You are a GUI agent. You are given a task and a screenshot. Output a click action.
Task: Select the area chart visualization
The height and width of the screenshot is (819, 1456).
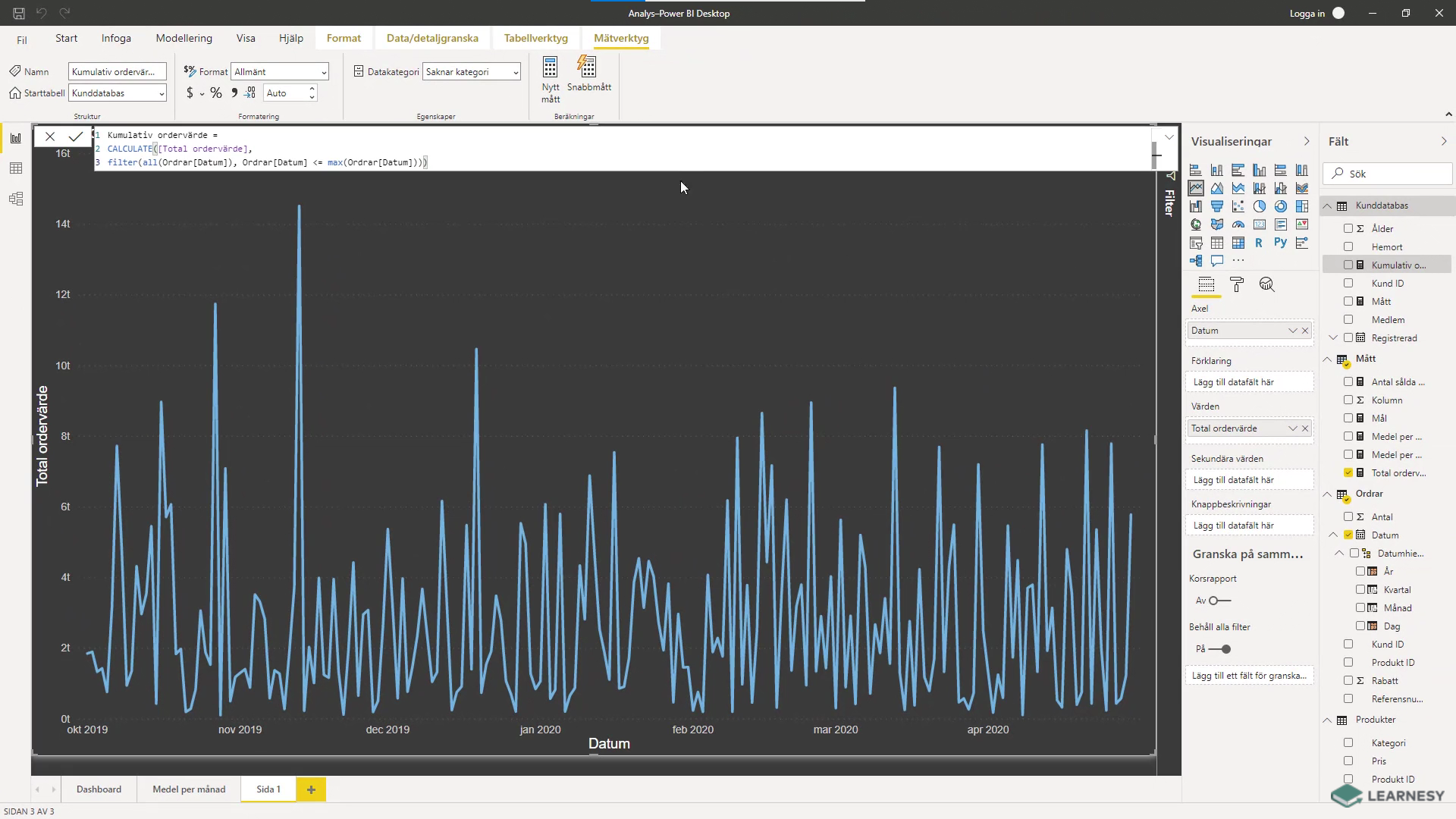[1217, 188]
